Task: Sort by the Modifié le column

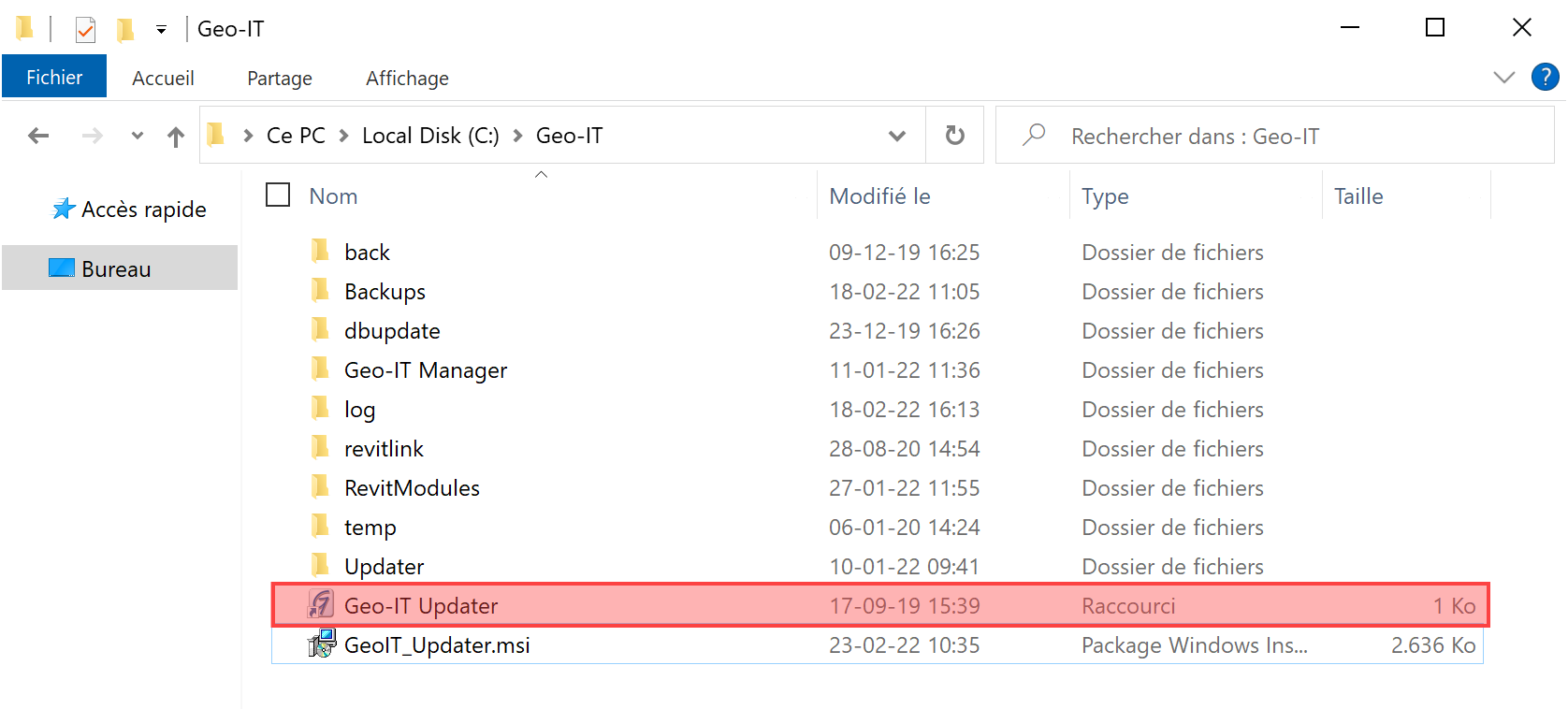Action: (x=879, y=196)
